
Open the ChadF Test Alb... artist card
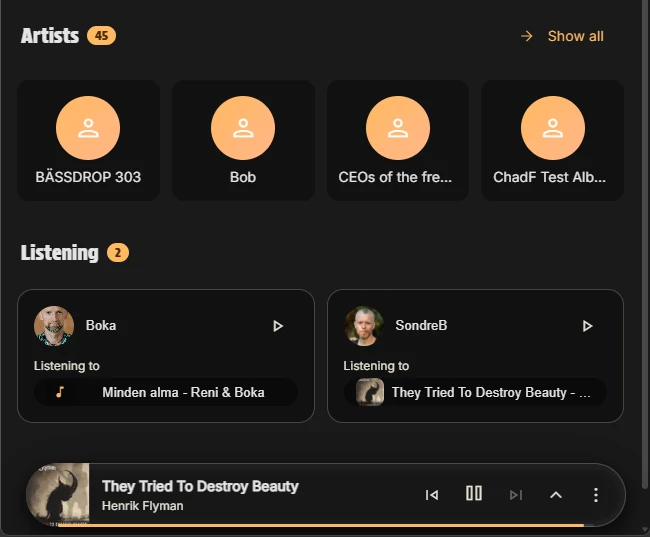pos(552,141)
